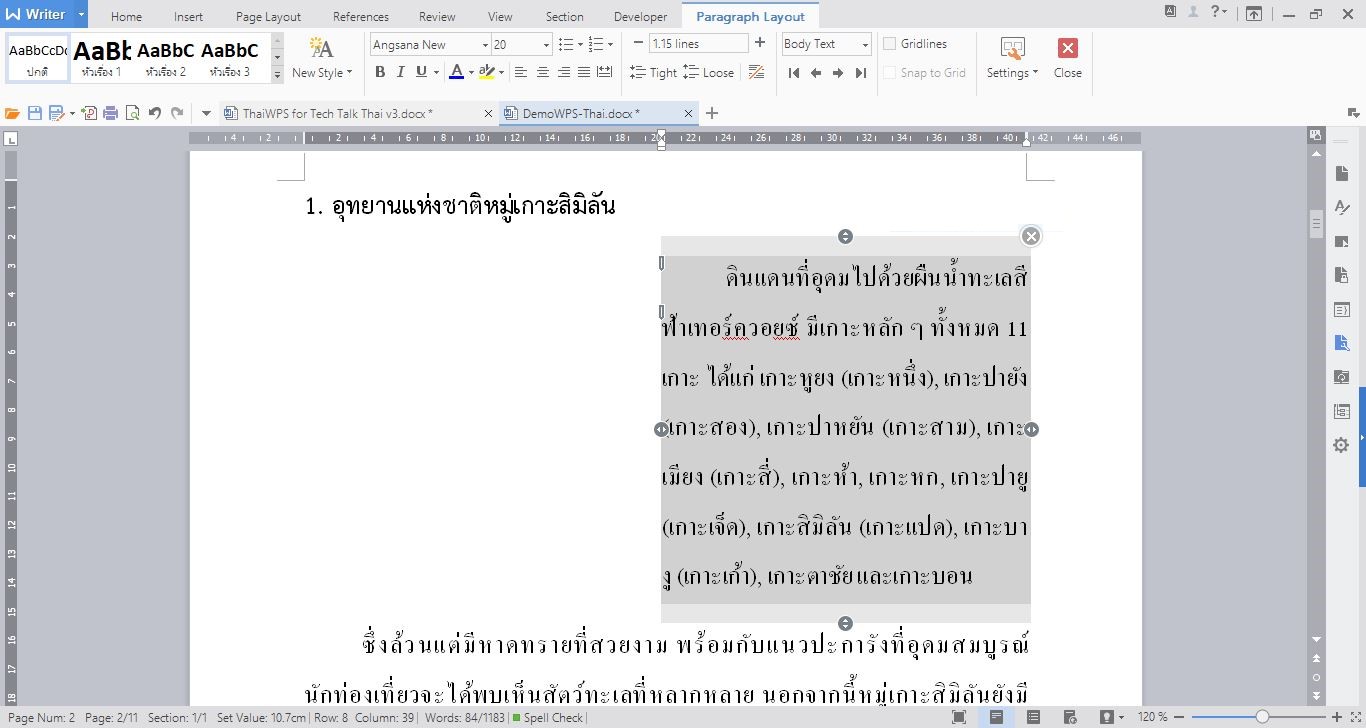Center align the paragraph
The width and height of the screenshot is (1366, 728).
543,72
